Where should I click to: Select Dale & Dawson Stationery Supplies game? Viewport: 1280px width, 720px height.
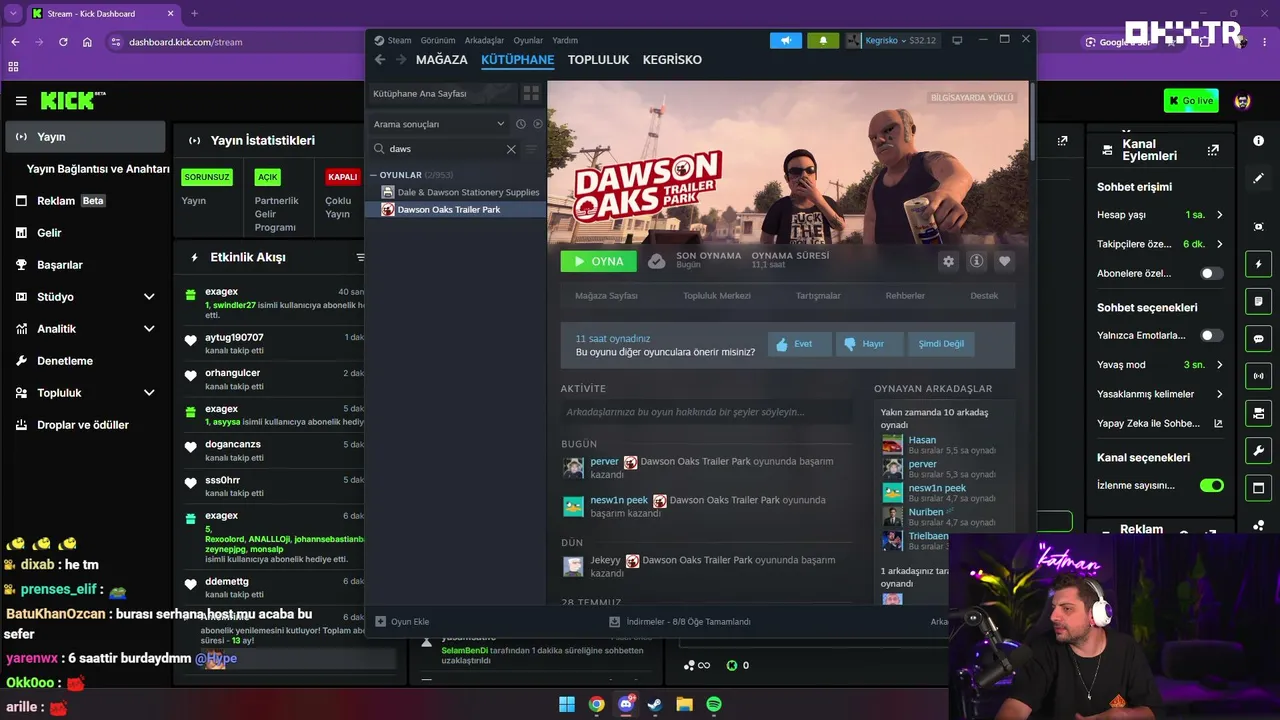click(468, 192)
